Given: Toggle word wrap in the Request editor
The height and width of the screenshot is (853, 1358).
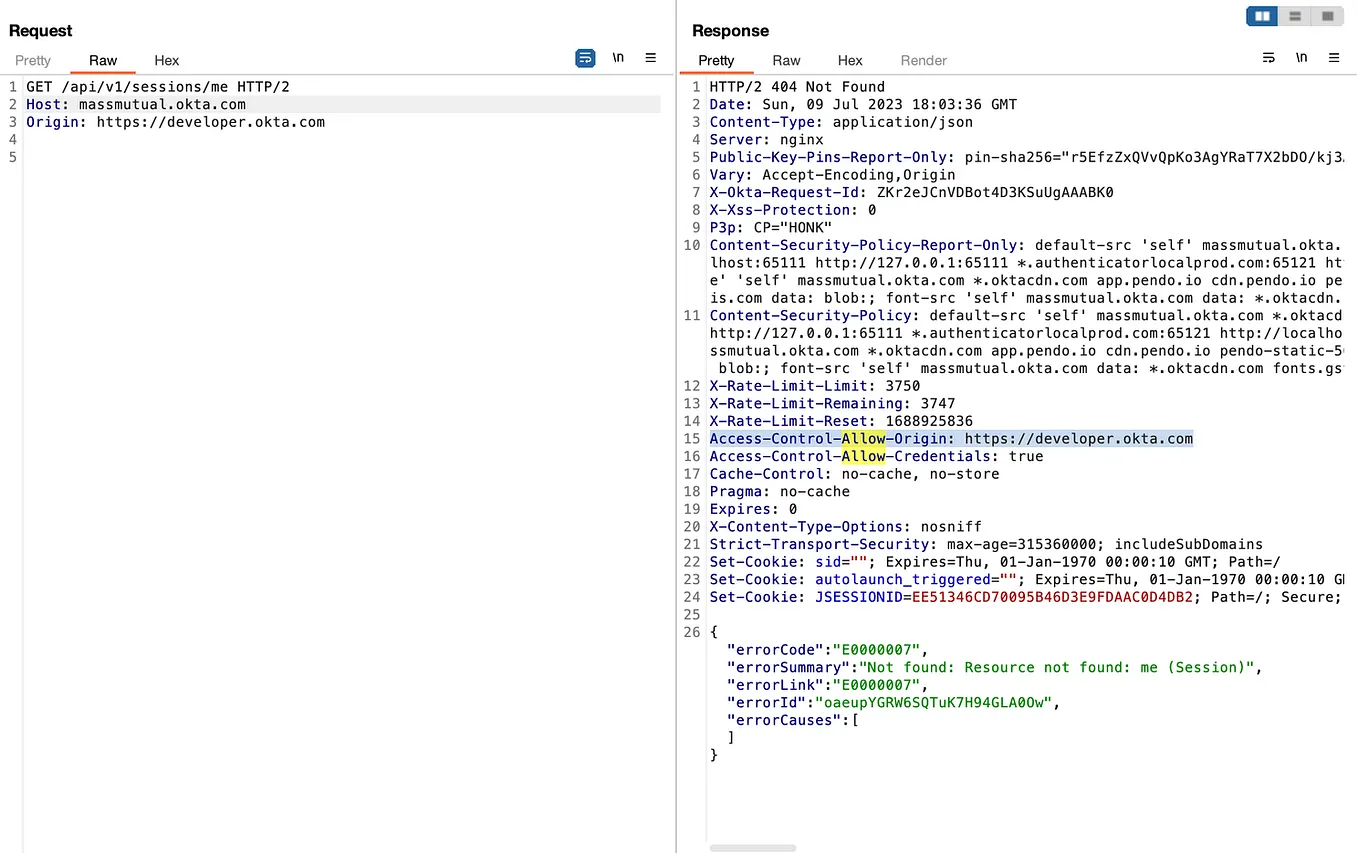Looking at the screenshot, I should 584,58.
